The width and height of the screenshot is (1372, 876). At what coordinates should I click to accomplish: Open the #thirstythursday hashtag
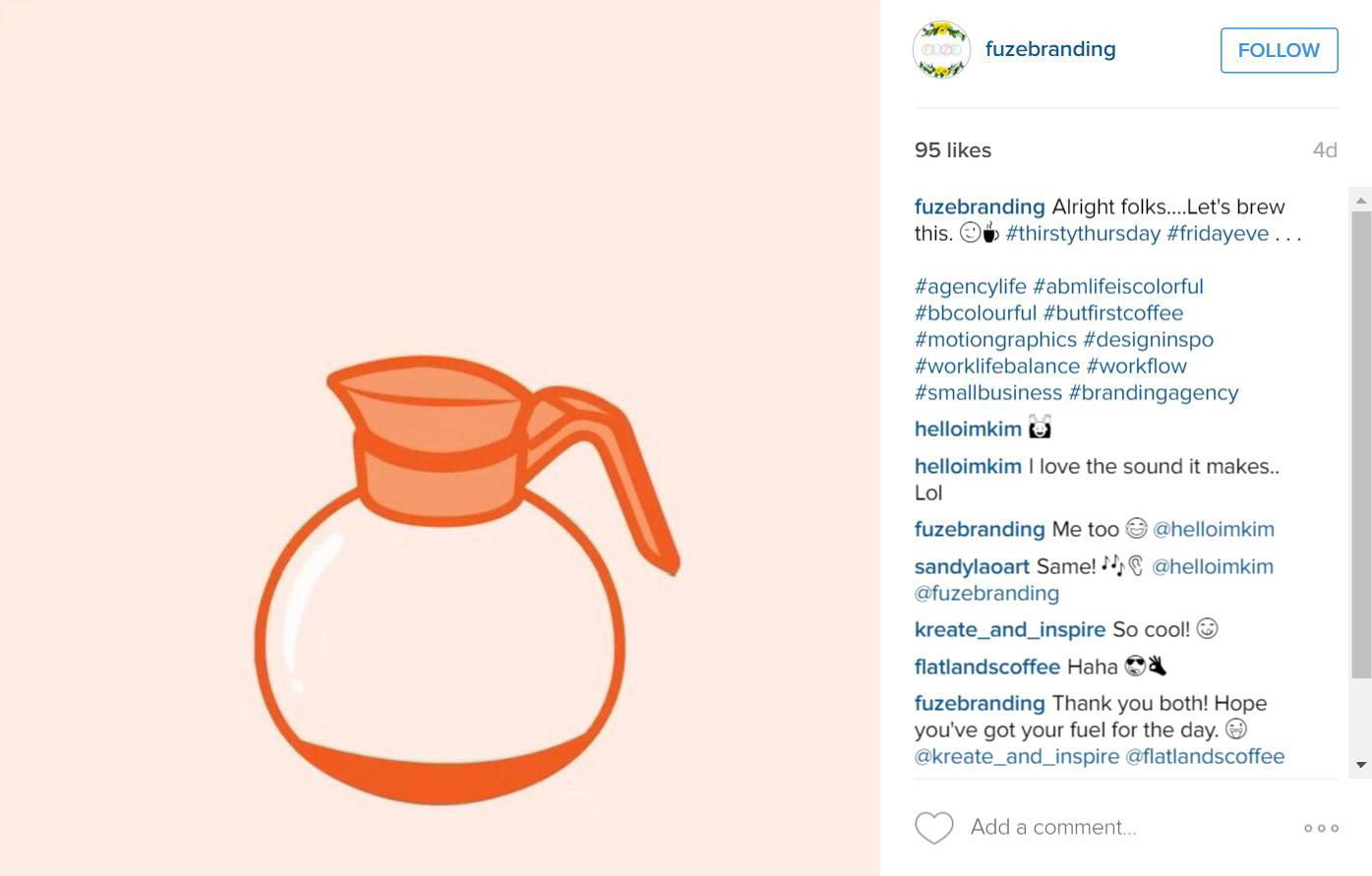tap(1083, 234)
